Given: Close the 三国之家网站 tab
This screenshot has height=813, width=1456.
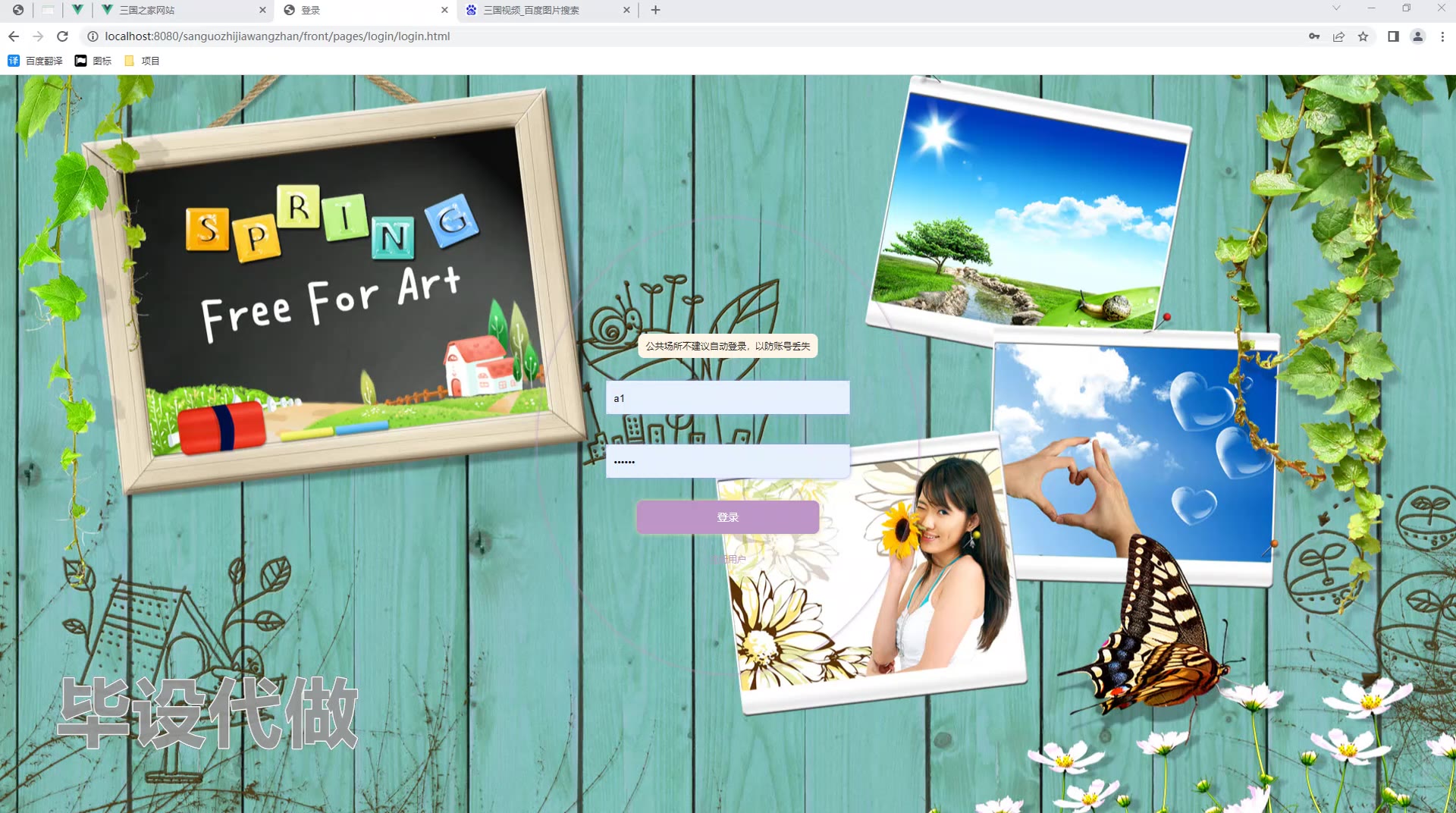Looking at the screenshot, I should tap(262, 10).
